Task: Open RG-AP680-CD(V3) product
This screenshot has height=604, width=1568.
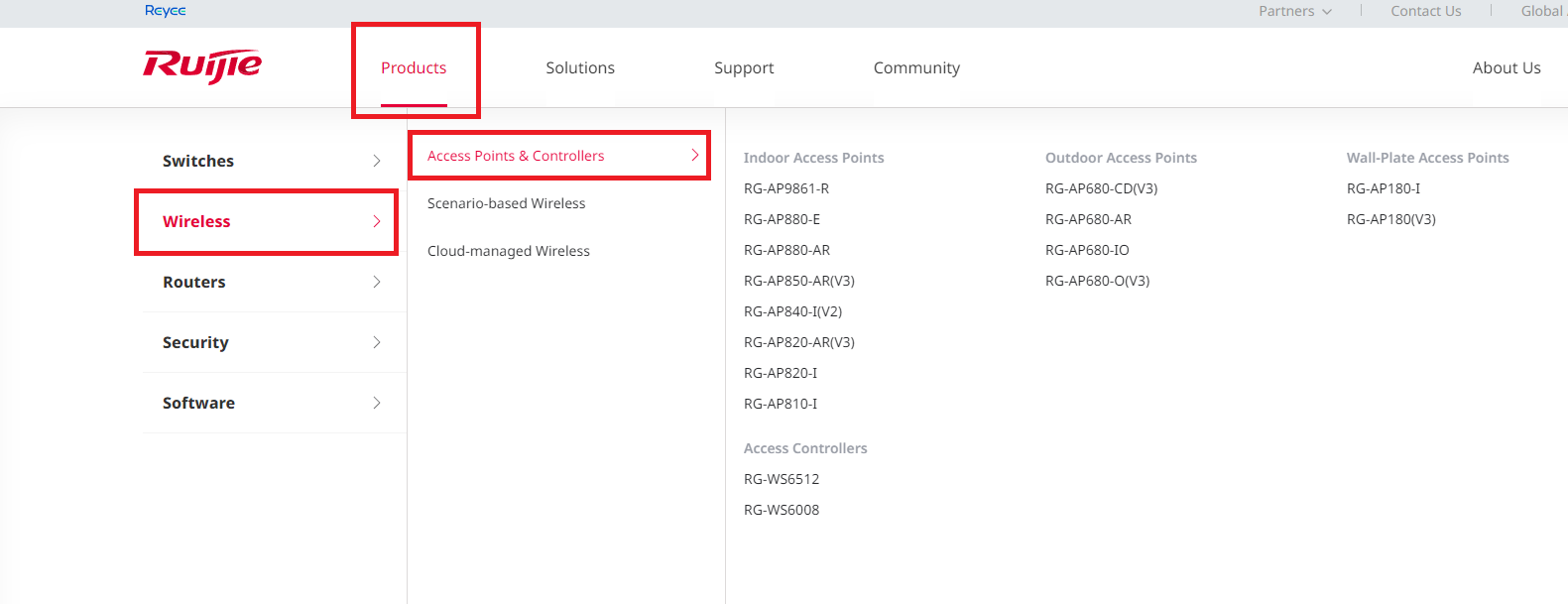Action: 1101,188
